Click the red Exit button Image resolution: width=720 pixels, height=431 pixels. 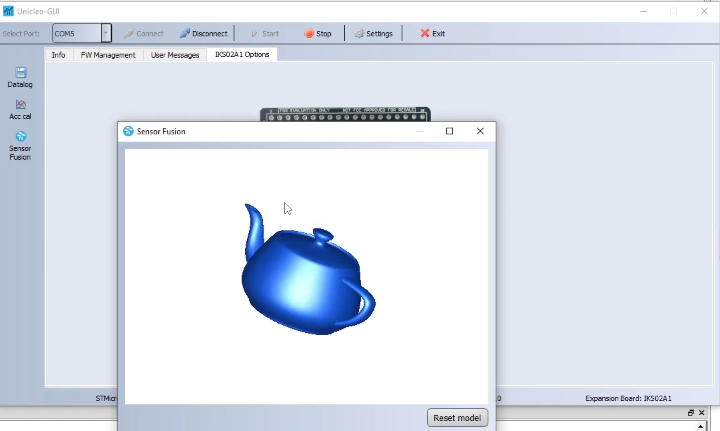coord(433,34)
